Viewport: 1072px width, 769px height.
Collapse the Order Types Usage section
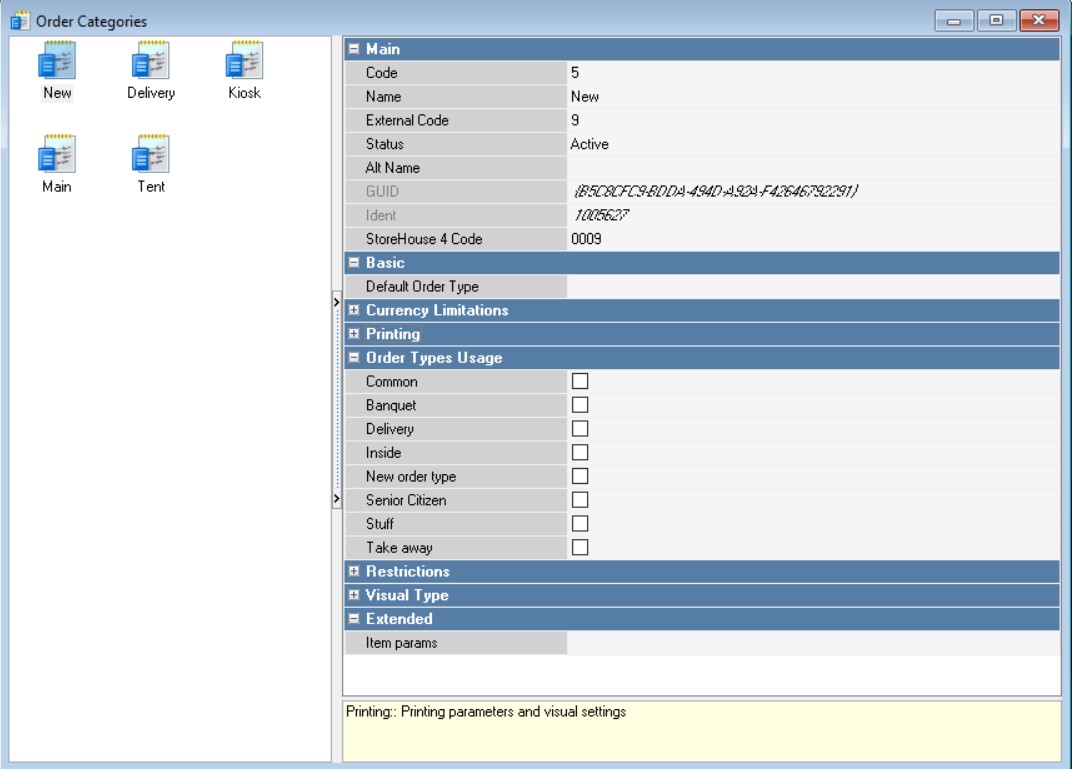pos(353,357)
